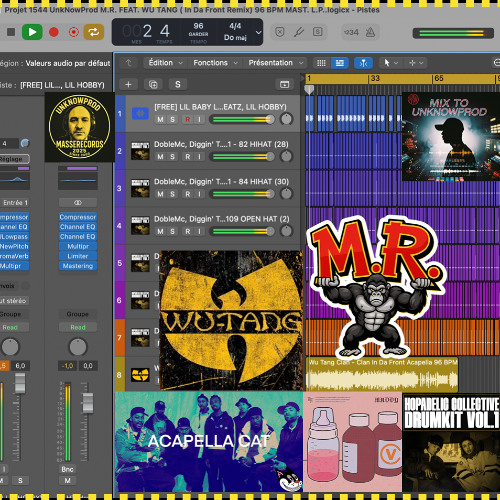
Task: Toggle record enable R on LIL BABY track
Action: point(188,119)
